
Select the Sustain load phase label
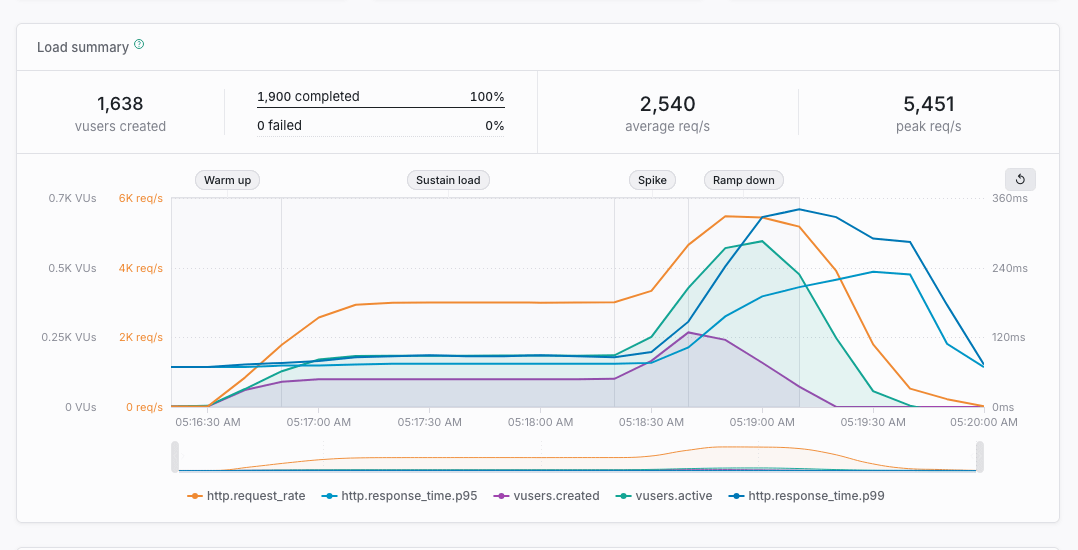click(x=448, y=180)
